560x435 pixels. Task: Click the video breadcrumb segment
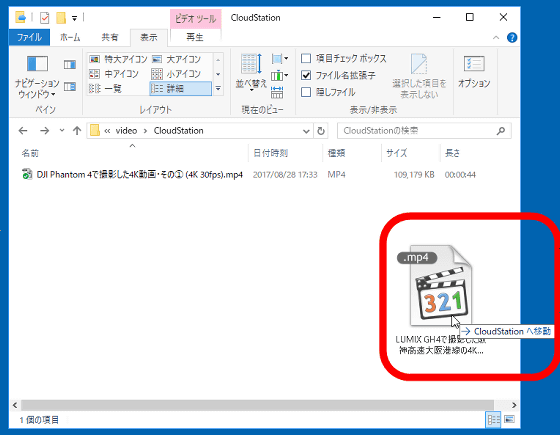(x=126, y=131)
